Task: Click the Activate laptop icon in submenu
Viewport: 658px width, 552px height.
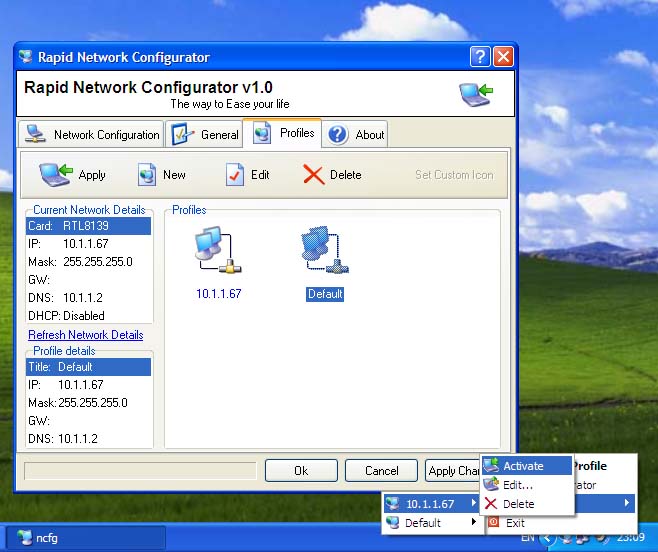Action: tap(491, 466)
